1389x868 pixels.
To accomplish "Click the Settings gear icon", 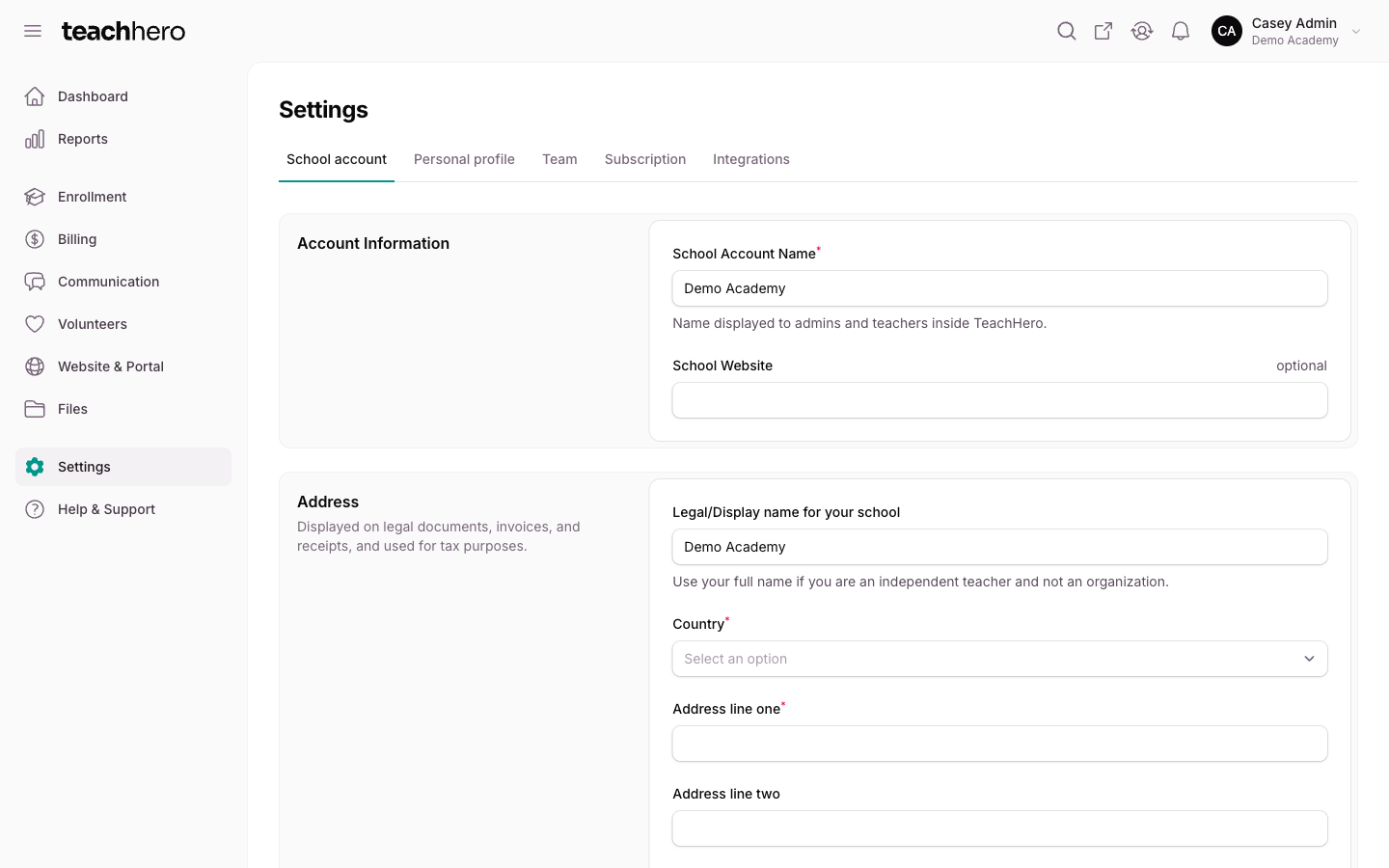I will [x=35, y=467].
